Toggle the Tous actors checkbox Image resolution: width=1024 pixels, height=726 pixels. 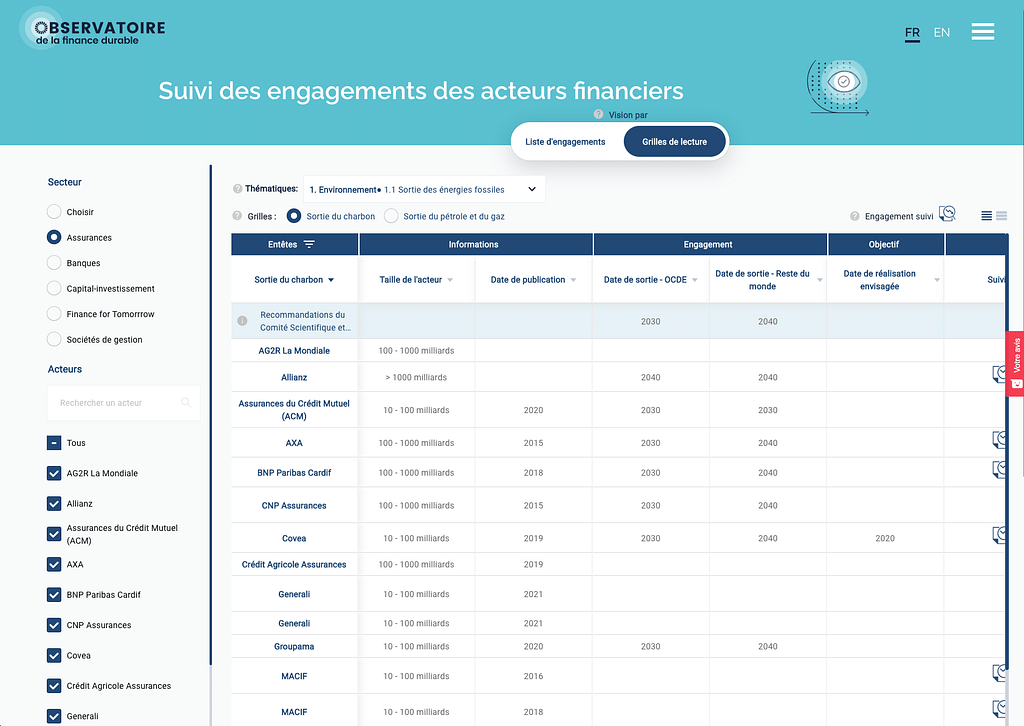[x=54, y=443]
